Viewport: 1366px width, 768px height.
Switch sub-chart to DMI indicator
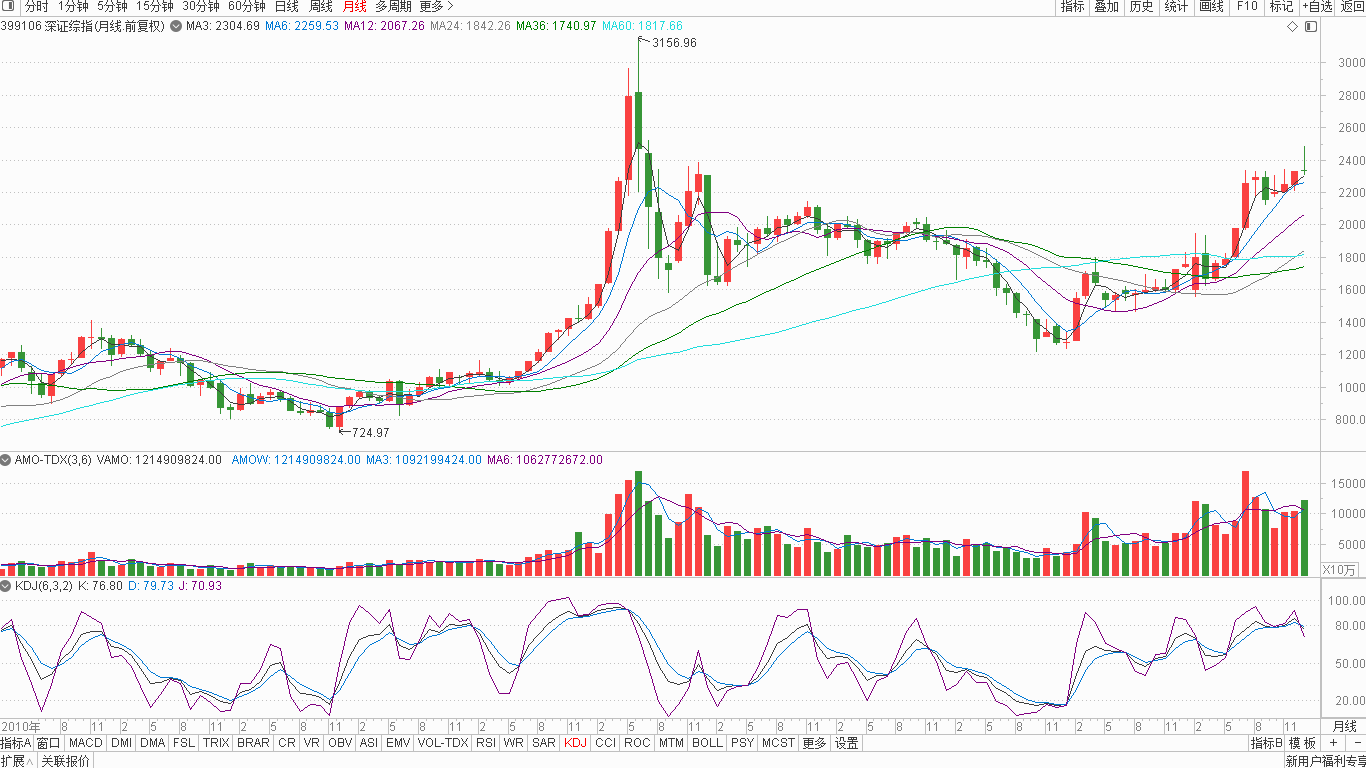tap(121, 743)
